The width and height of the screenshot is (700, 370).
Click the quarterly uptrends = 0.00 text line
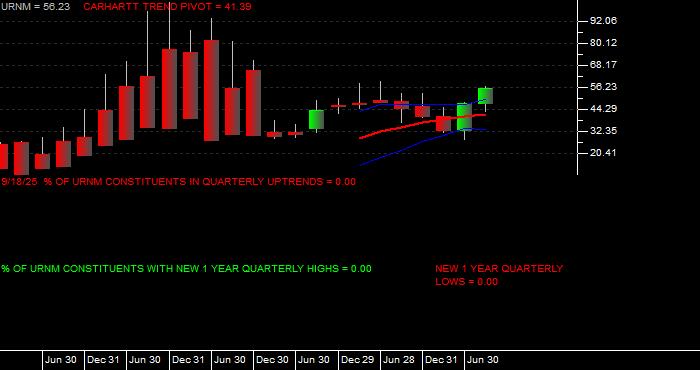179,182
